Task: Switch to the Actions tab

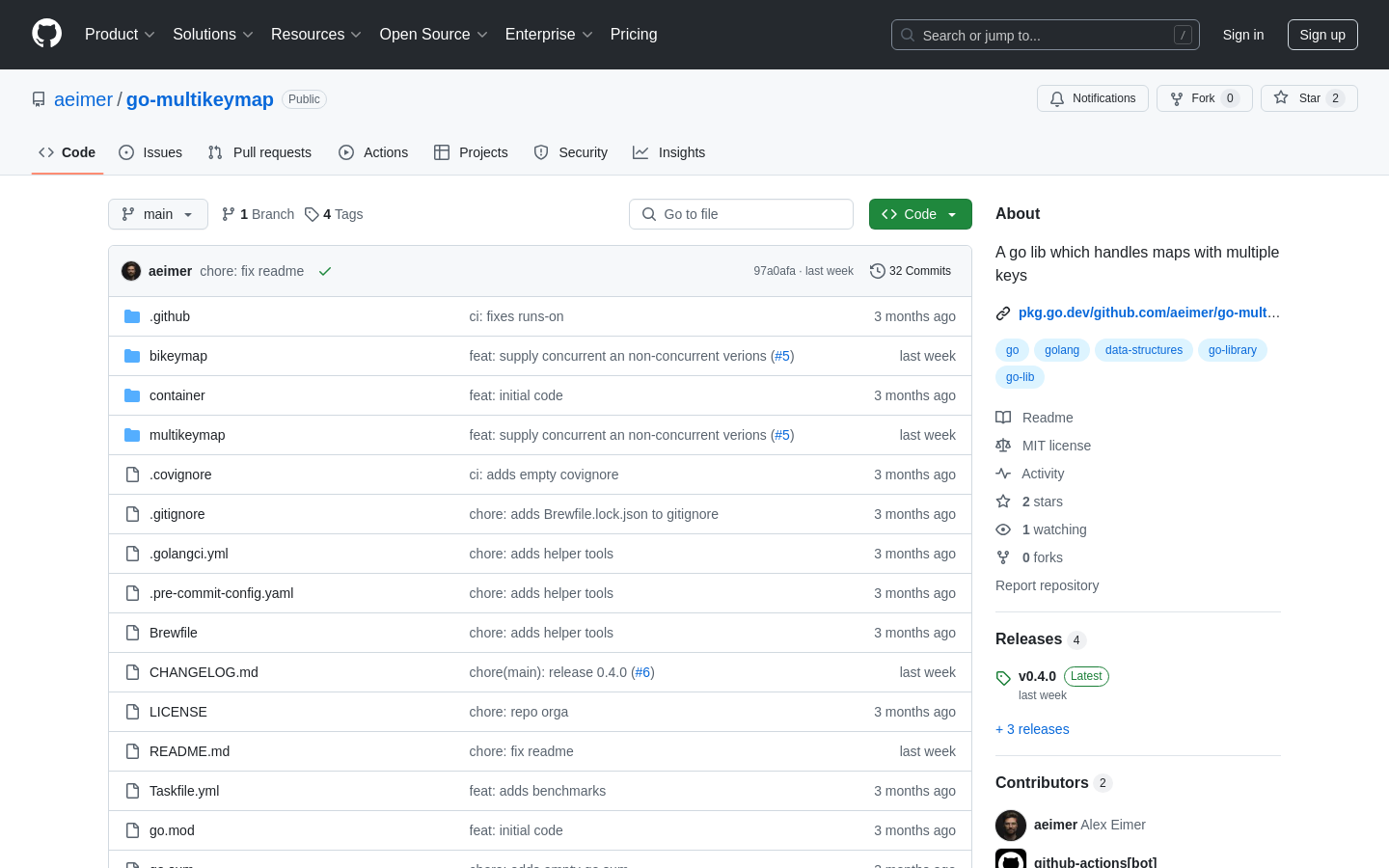Action: [x=373, y=152]
